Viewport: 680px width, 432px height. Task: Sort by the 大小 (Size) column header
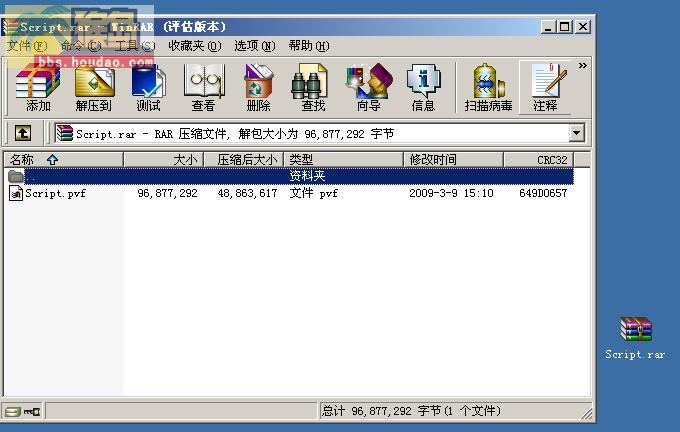[x=163, y=160]
